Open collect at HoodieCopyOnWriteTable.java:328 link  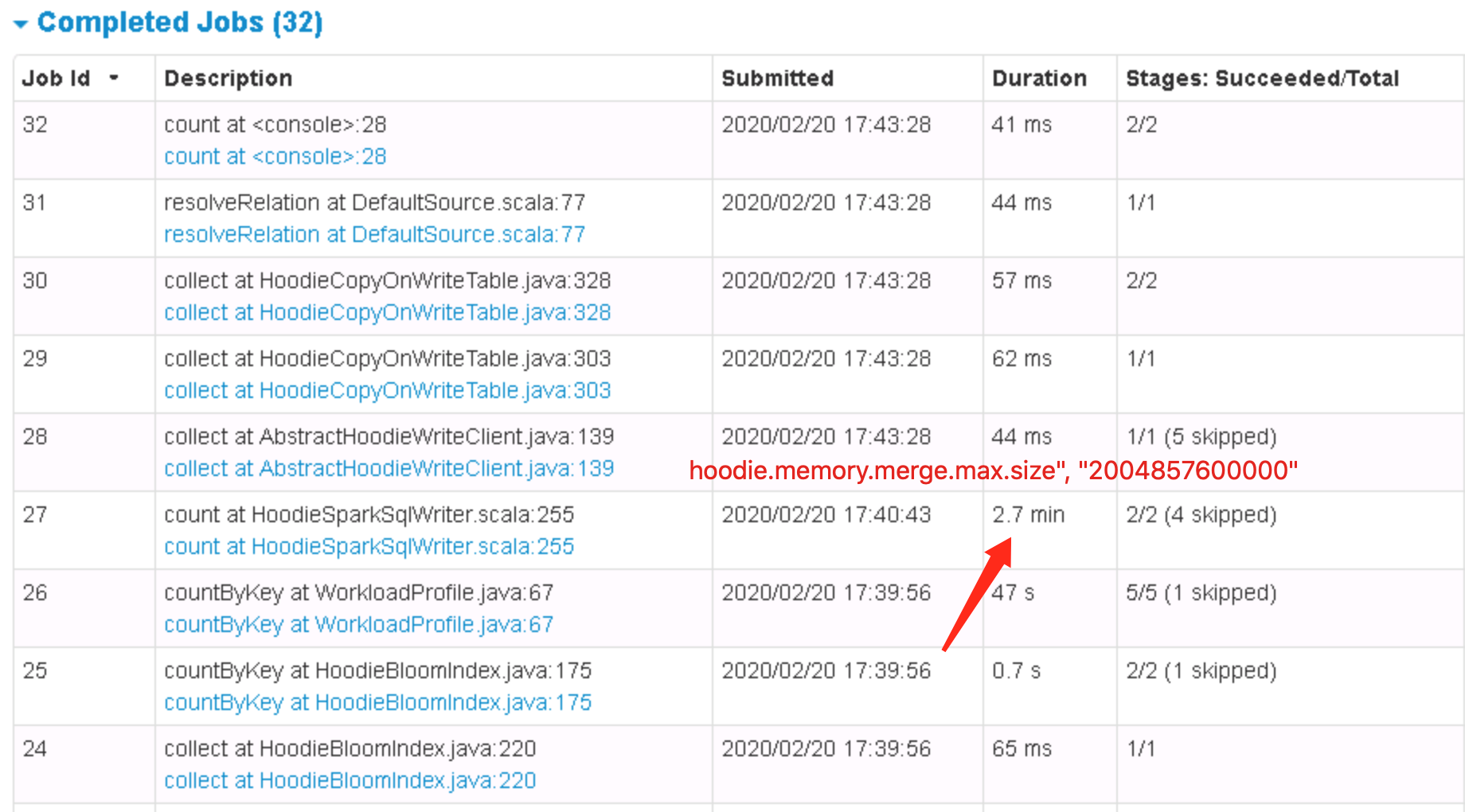coord(388,312)
